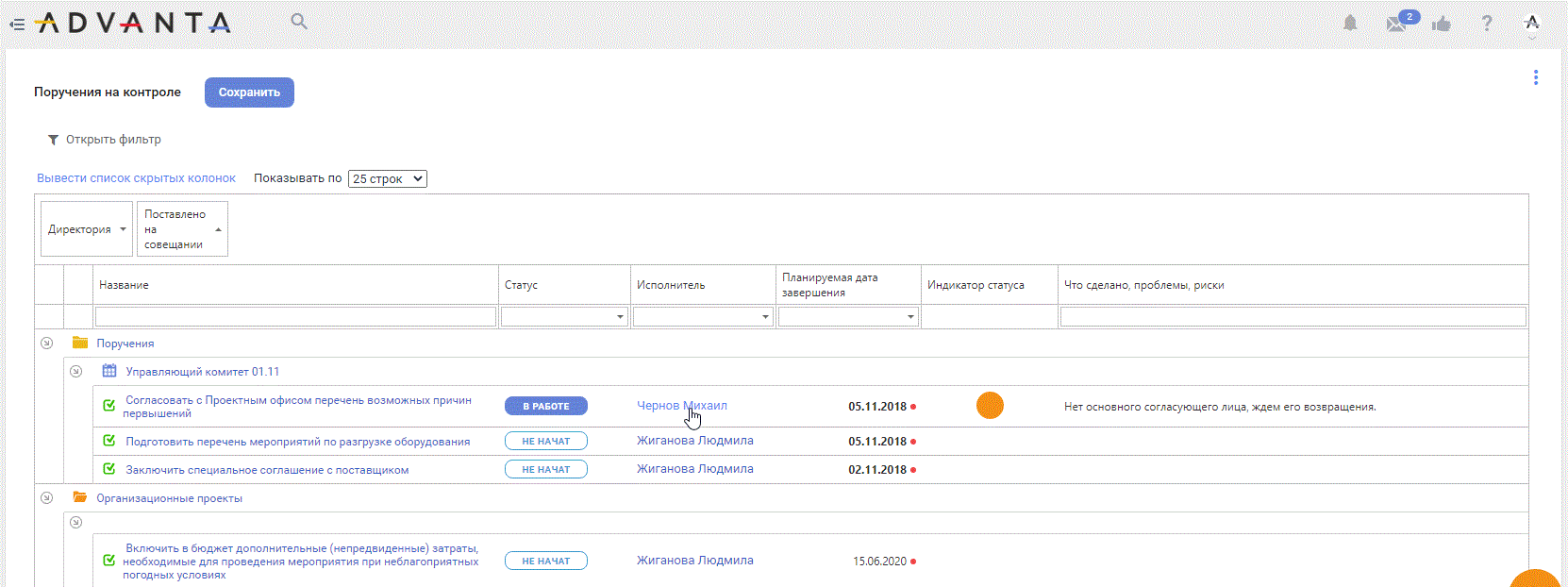Click Открыть фильтр

pos(113,140)
